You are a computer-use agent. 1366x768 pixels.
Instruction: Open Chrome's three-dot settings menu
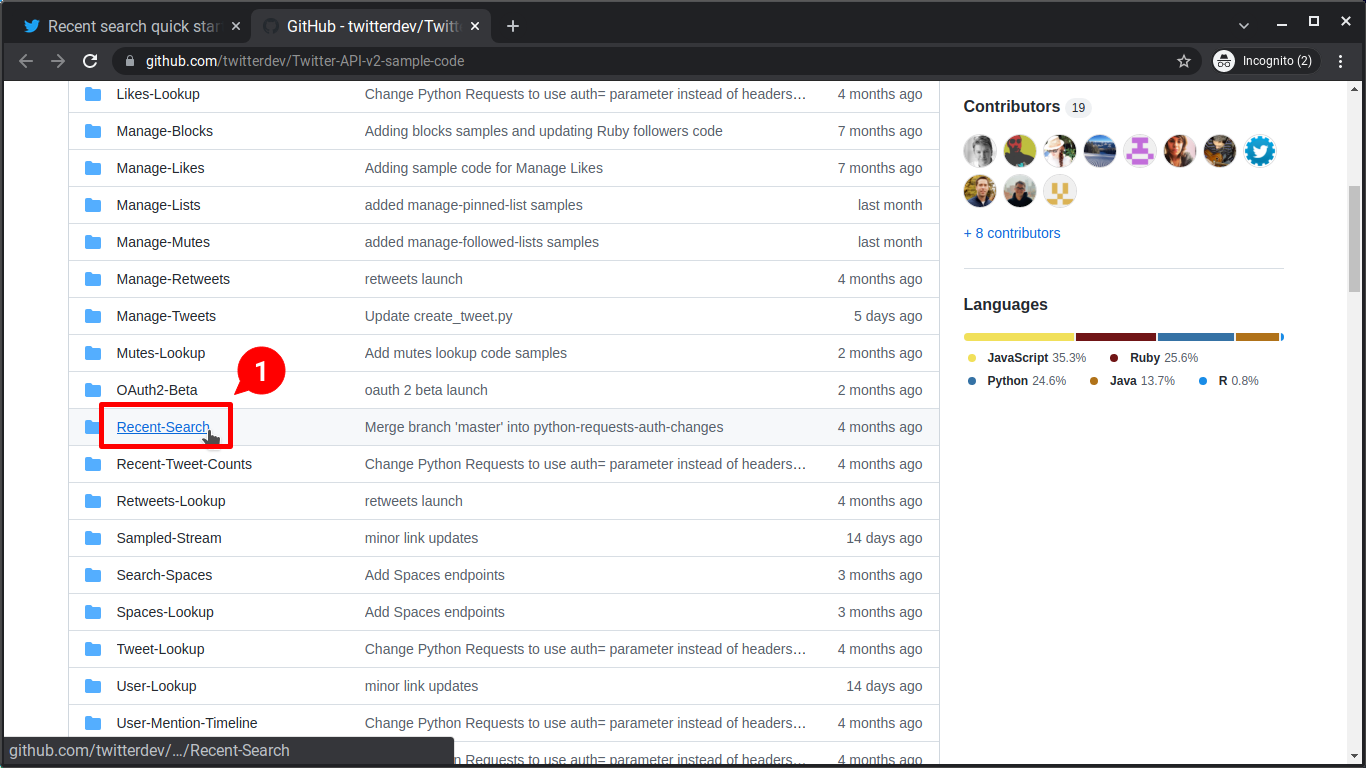tap(1341, 61)
